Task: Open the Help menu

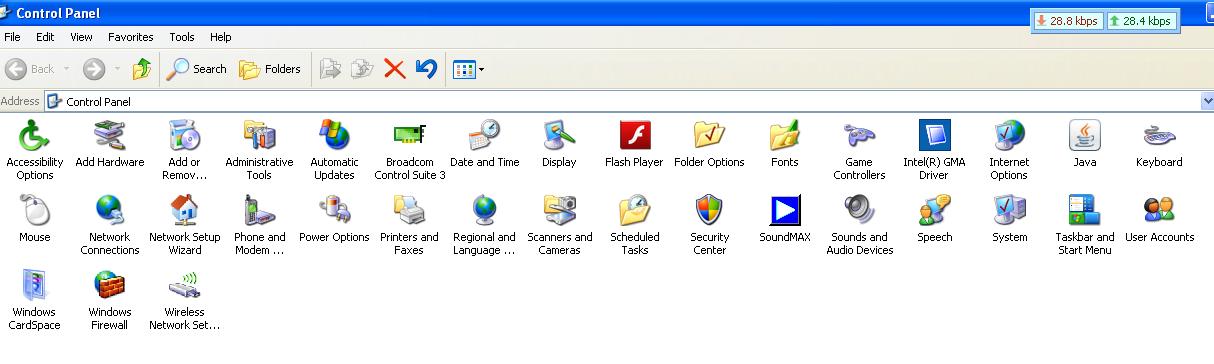Action: 220,37
